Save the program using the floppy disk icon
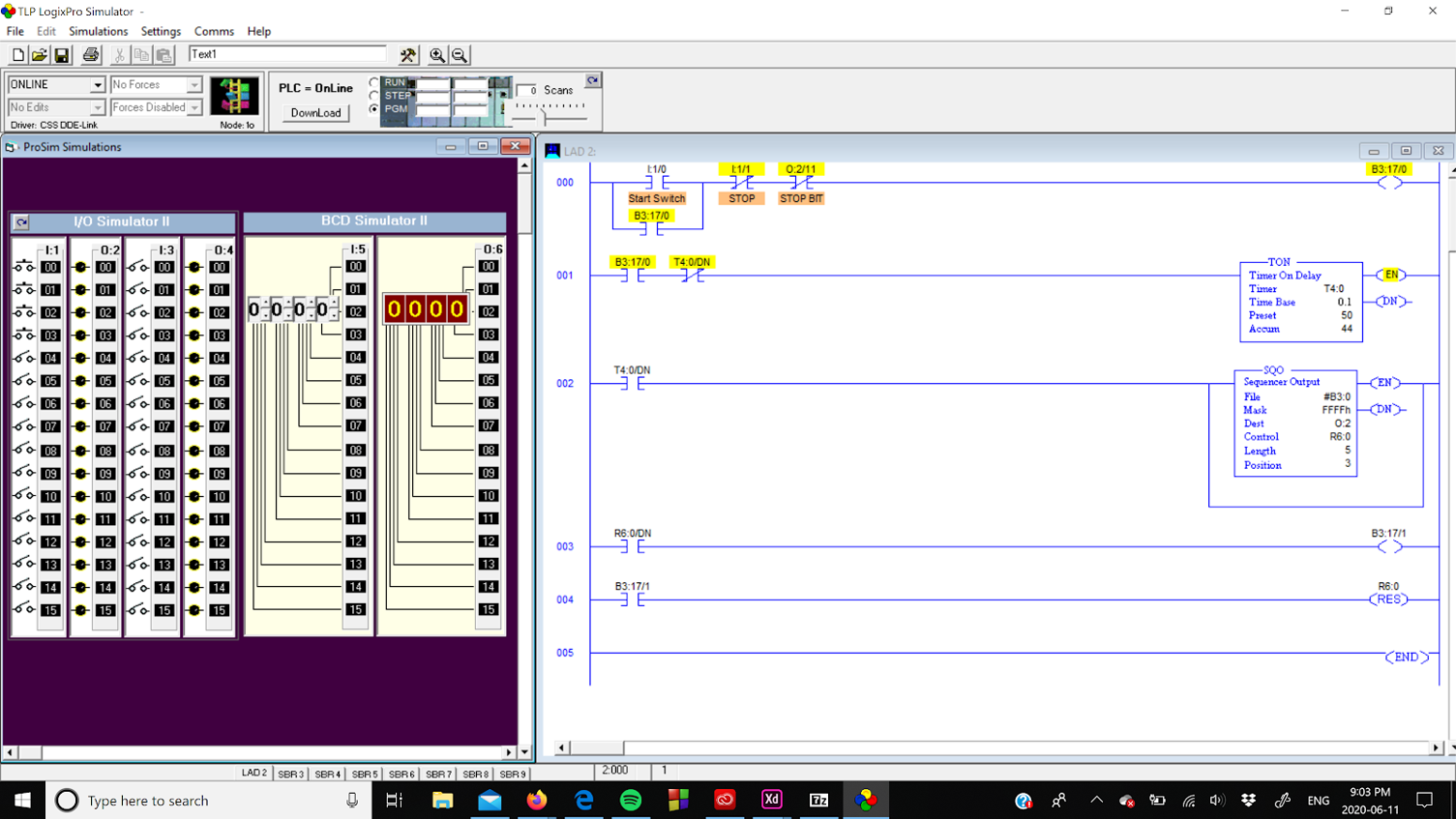1456x819 pixels. click(62, 55)
